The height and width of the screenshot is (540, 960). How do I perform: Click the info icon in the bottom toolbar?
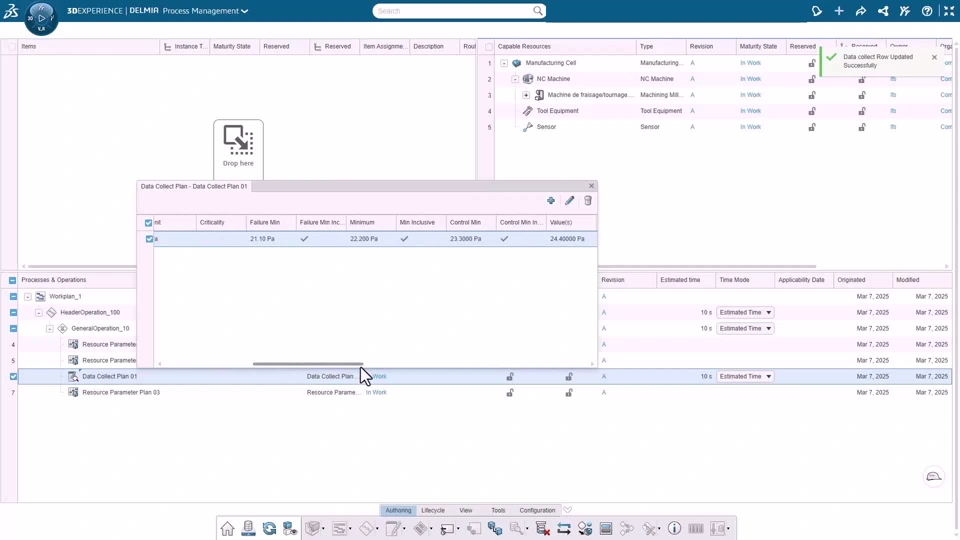click(x=674, y=528)
